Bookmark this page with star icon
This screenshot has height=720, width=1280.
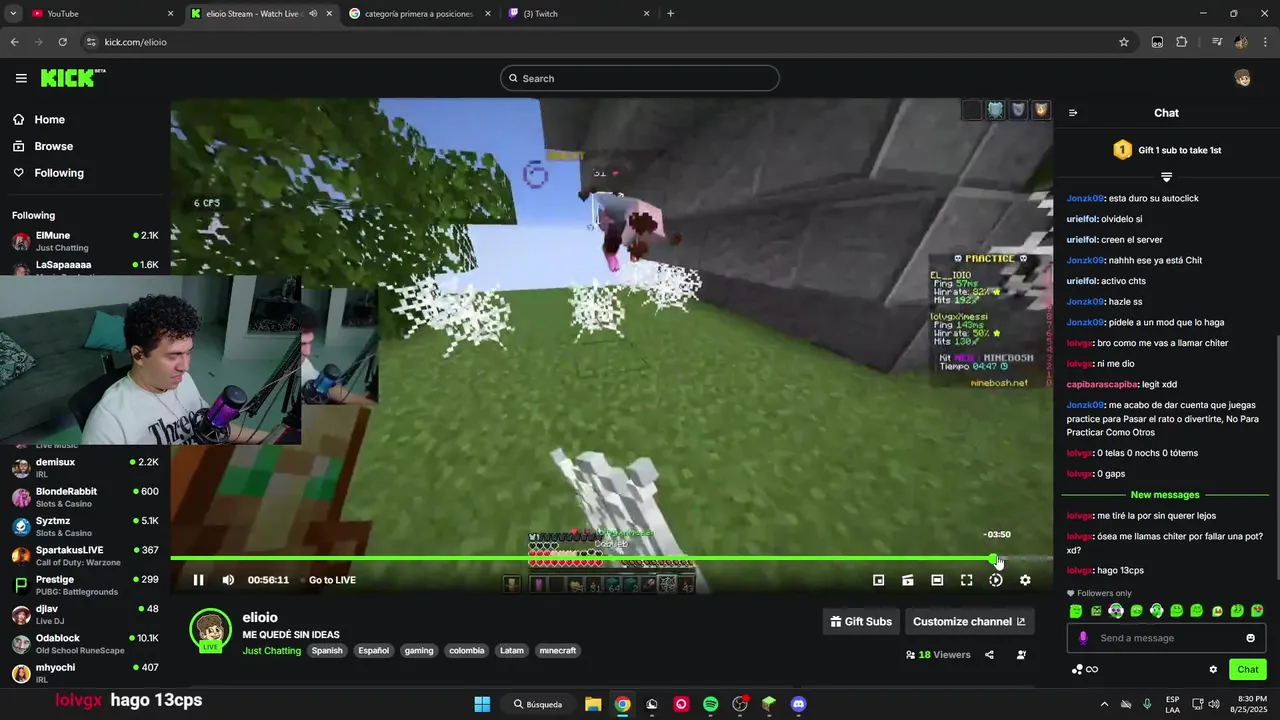click(1124, 42)
